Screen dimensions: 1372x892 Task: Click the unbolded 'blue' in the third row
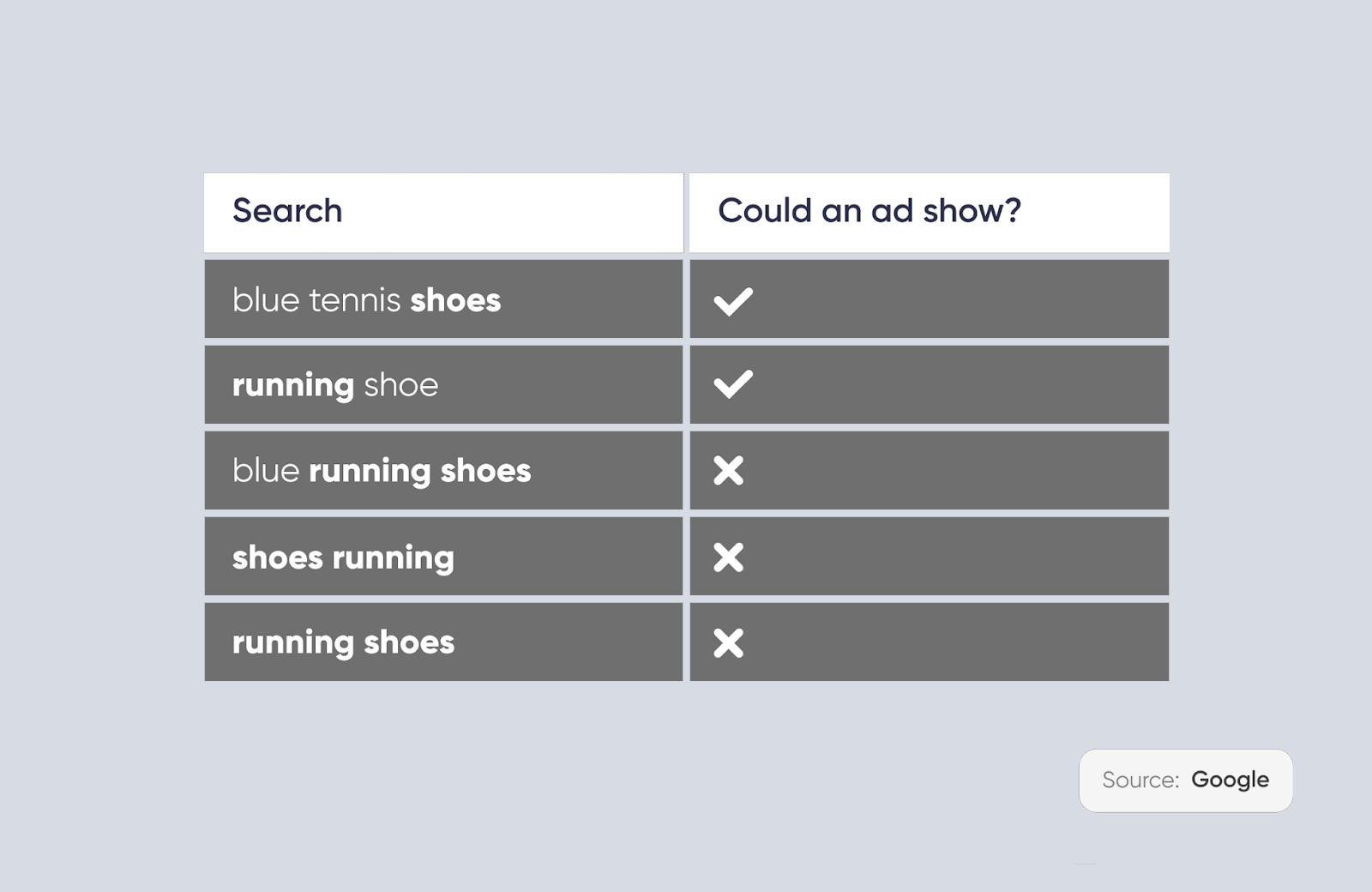266,471
